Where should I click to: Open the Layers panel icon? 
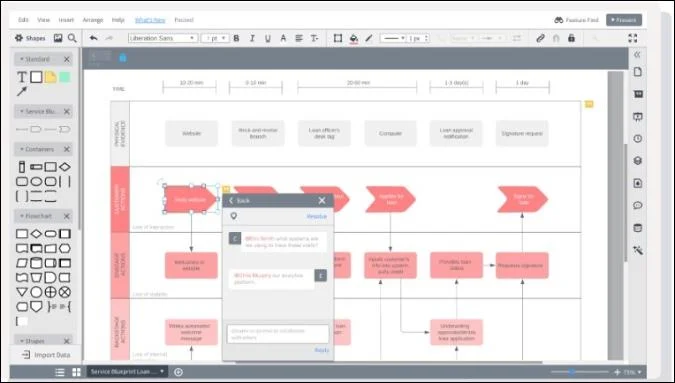tap(638, 161)
